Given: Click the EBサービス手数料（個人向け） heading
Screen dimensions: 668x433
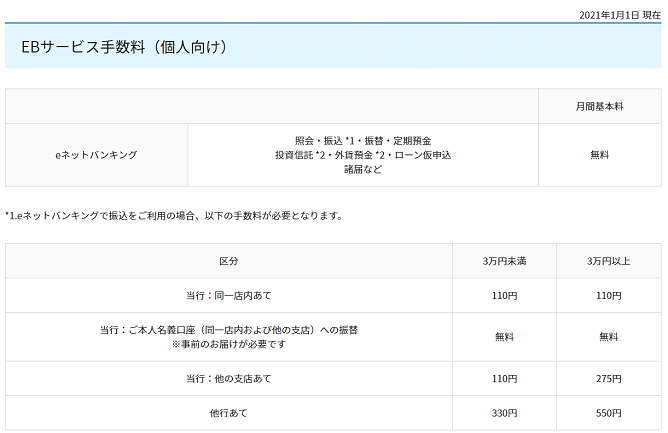Looking at the screenshot, I should pos(125,47).
